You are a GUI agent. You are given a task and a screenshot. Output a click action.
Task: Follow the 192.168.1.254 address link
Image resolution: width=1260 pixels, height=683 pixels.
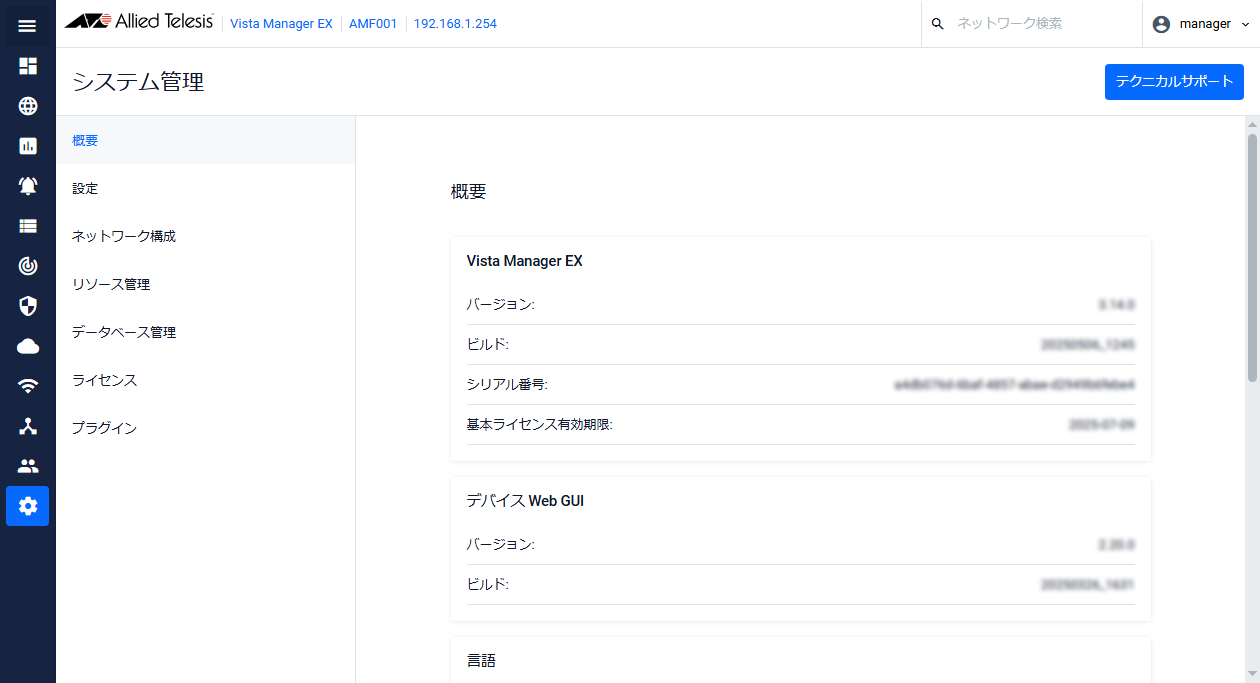455,24
